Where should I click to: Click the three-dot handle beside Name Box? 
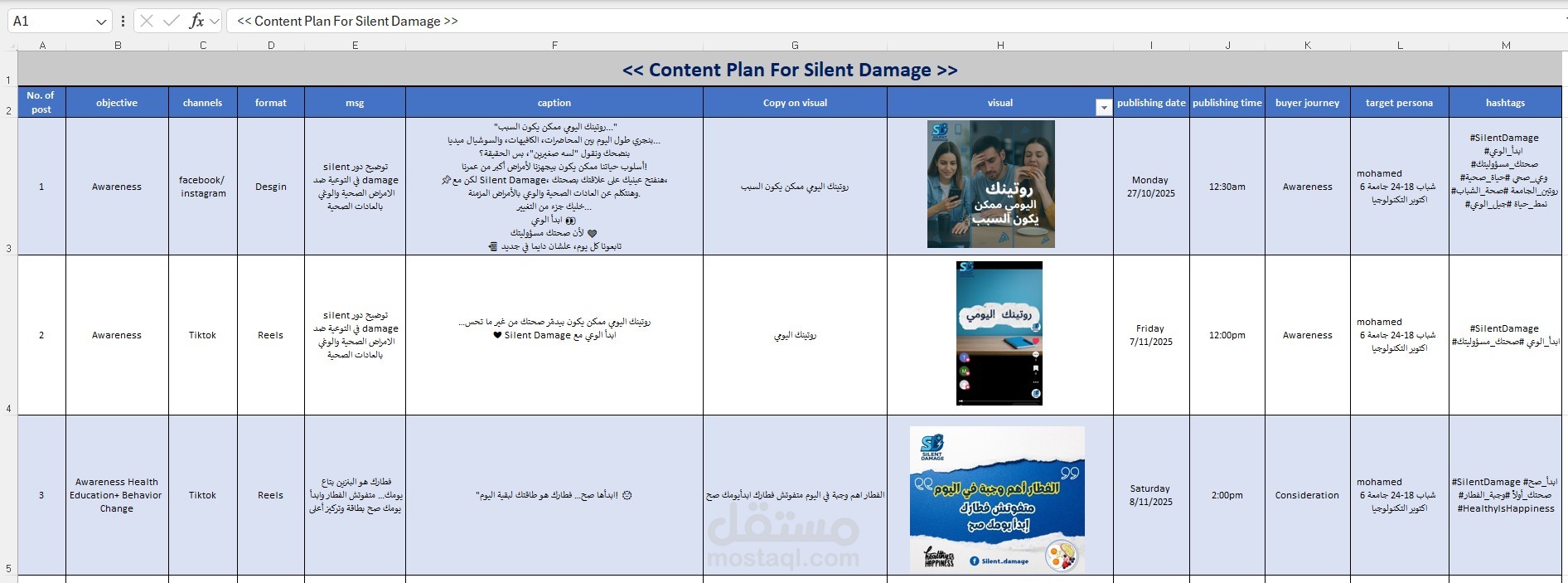[123, 22]
